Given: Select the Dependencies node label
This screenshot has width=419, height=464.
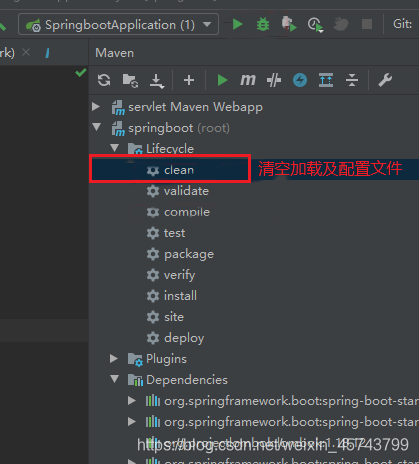Looking at the screenshot, I should tap(187, 380).
